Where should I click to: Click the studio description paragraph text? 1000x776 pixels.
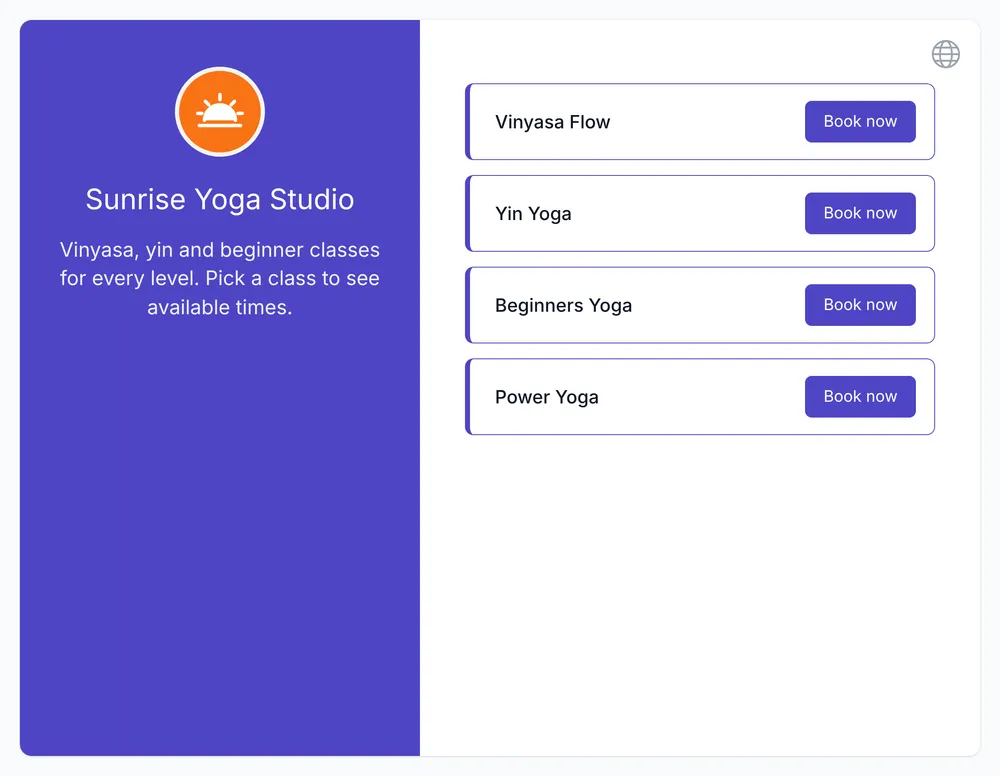tap(220, 279)
